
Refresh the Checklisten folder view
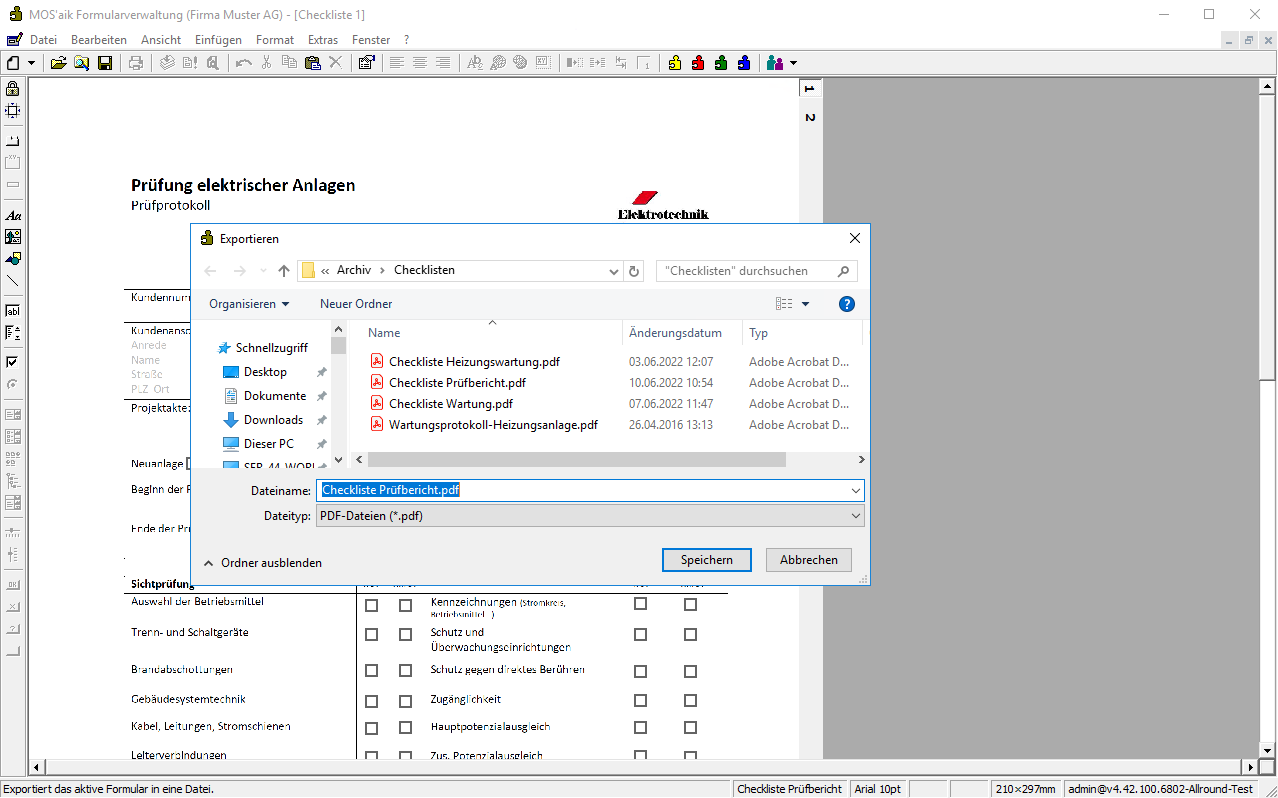point(634,271)
